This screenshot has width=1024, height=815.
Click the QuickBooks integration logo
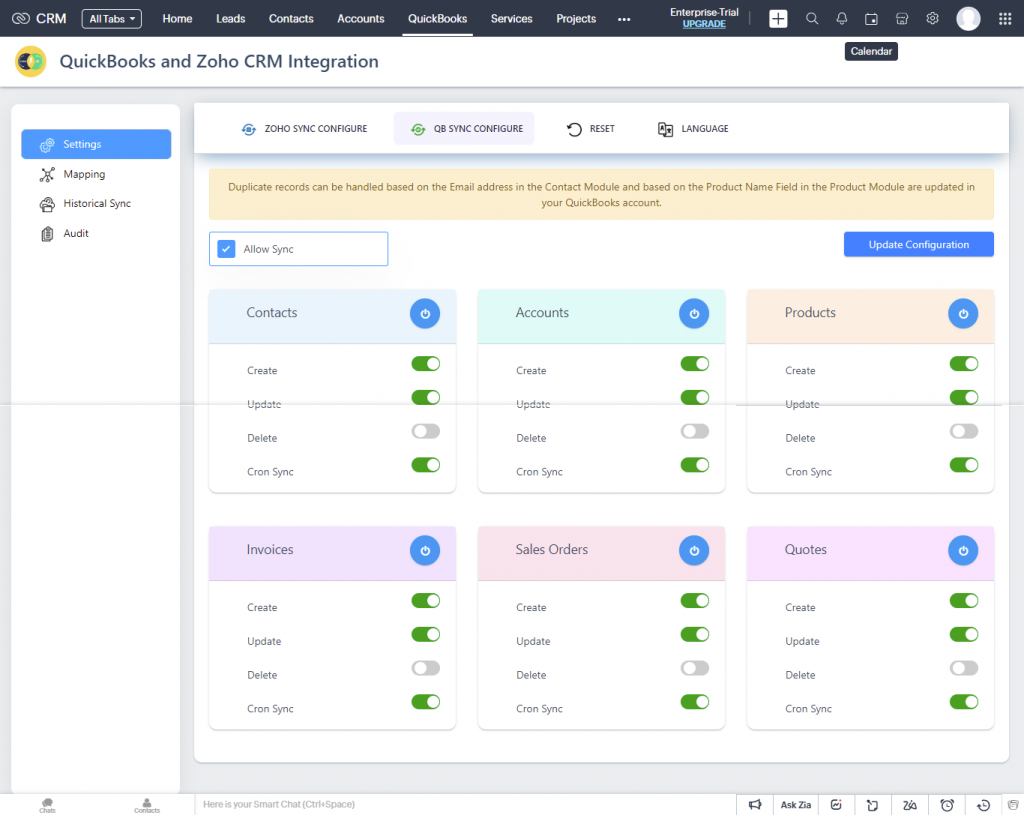tap(31, 61)
